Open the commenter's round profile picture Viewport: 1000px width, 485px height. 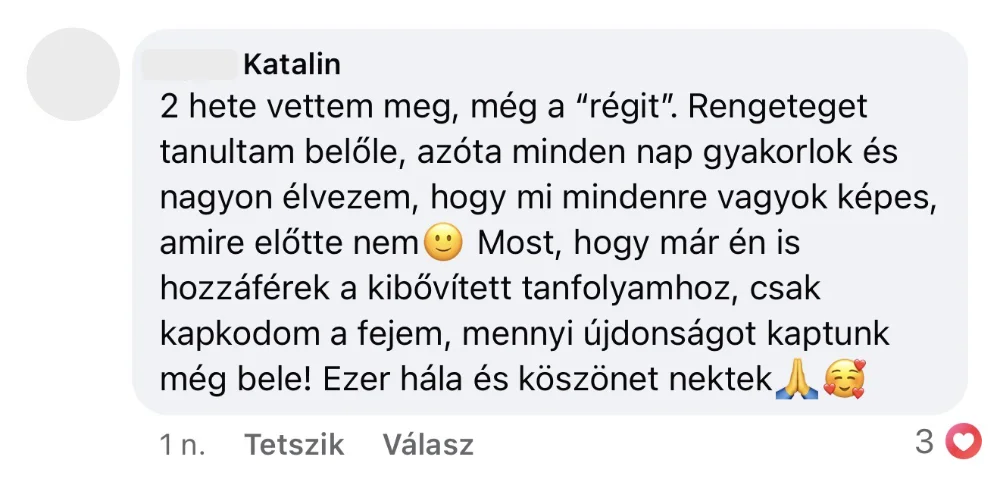pyautogui.click(x=72, y=75)
